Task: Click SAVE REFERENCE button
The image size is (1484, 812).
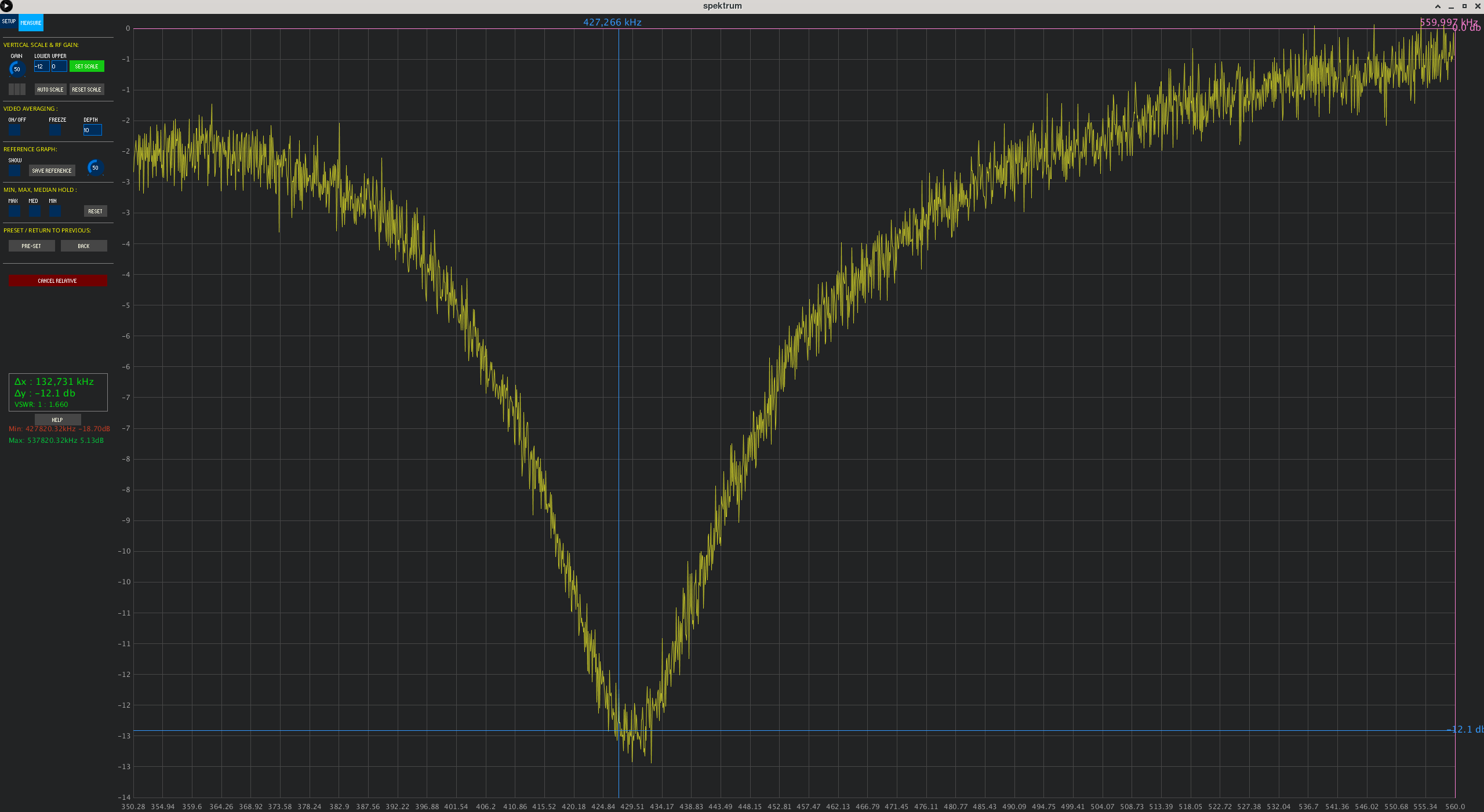Action: click(52, 171)
